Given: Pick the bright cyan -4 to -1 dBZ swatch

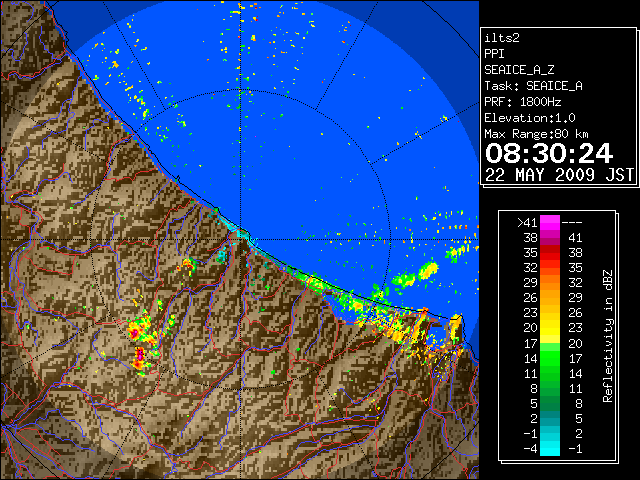Looking at the screenshot, I should coord(550,449).
